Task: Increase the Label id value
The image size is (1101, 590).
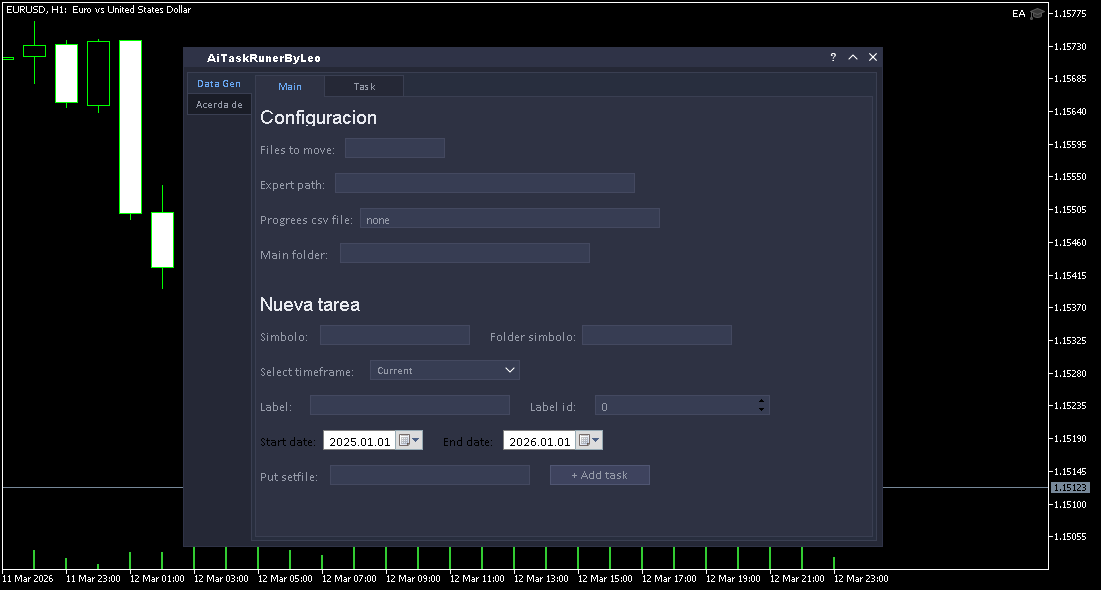Action: pos(762,401)
